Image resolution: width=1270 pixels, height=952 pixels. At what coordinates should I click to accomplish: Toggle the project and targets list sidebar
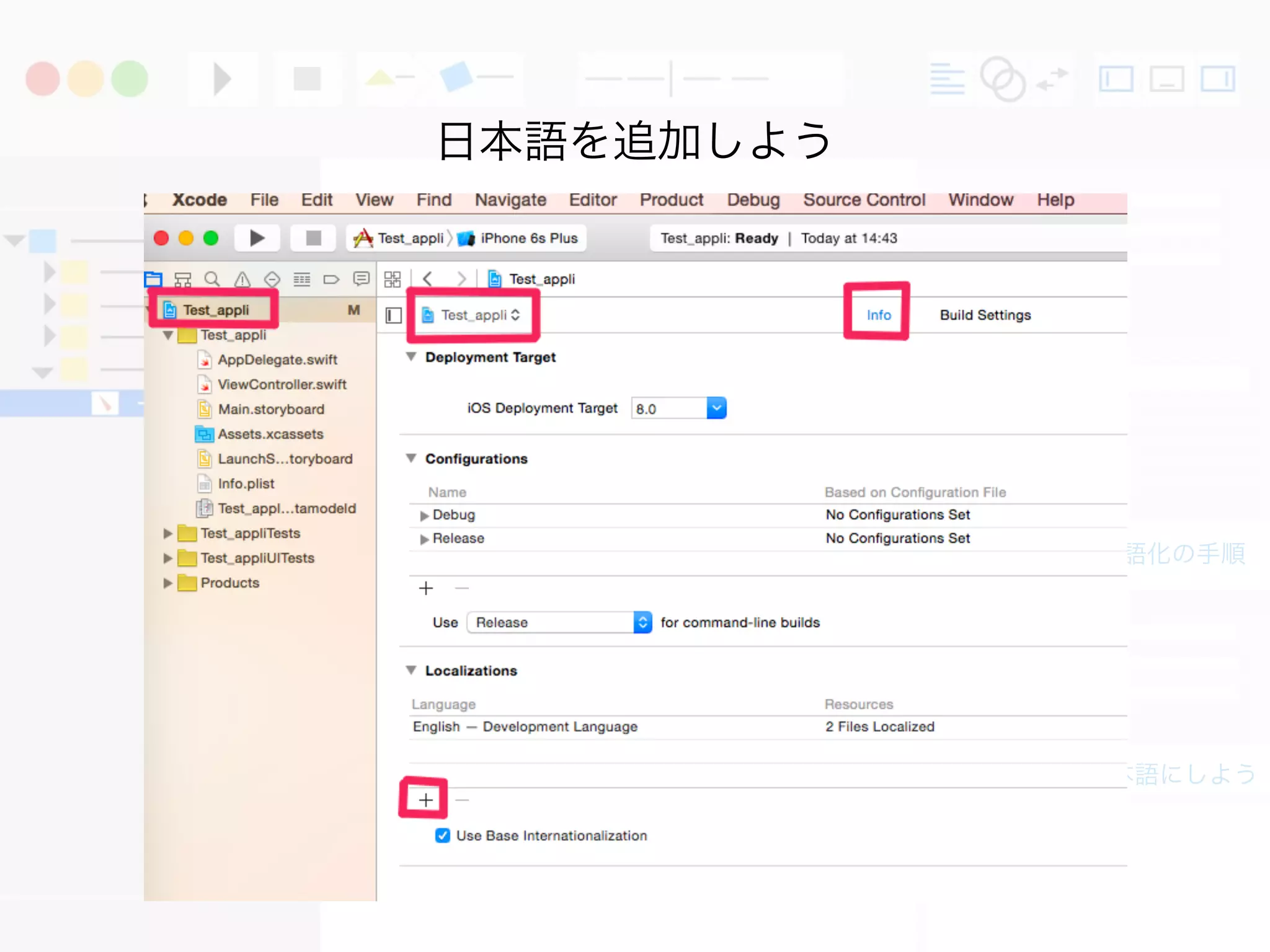click(394, 315)
